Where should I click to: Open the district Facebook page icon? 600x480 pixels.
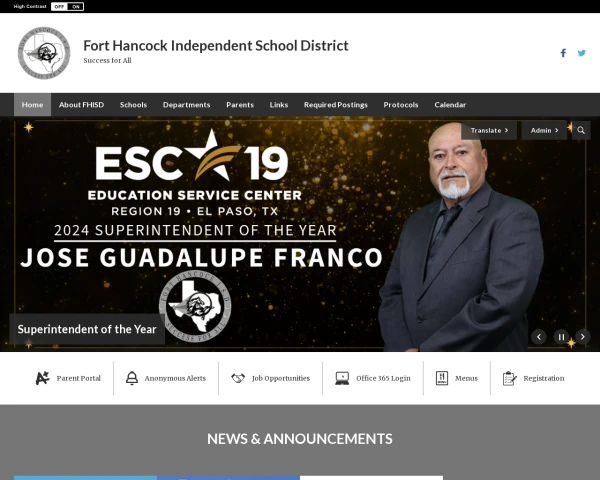563,53
